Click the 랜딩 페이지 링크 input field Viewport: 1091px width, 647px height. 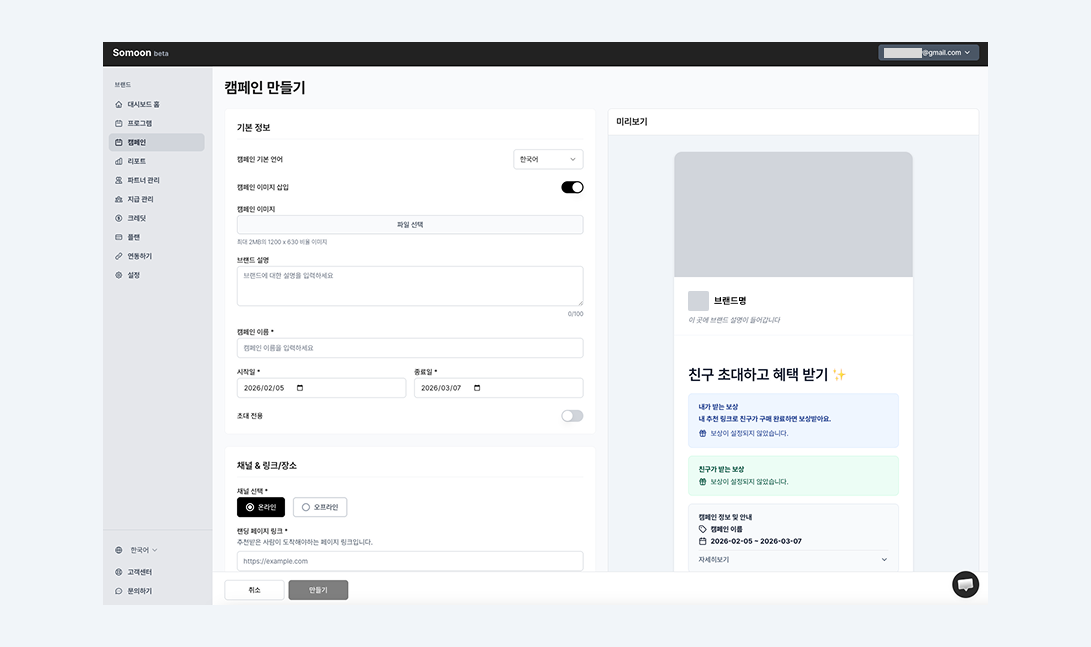point(410,561)
